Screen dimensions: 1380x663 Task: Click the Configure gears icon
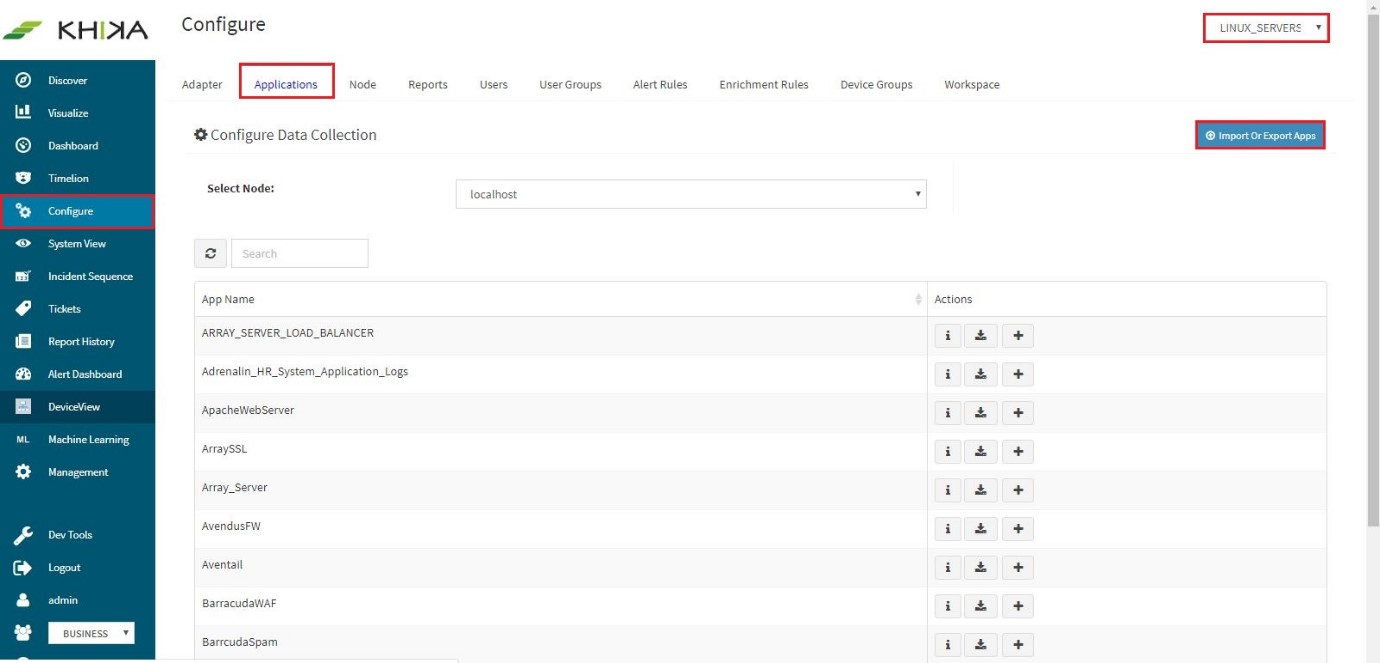[x=22, y=211]
